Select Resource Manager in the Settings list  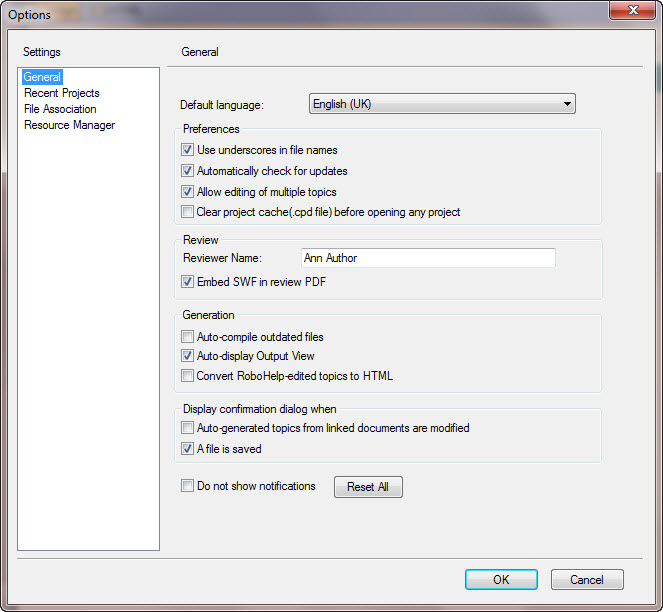tap(69, 125)
